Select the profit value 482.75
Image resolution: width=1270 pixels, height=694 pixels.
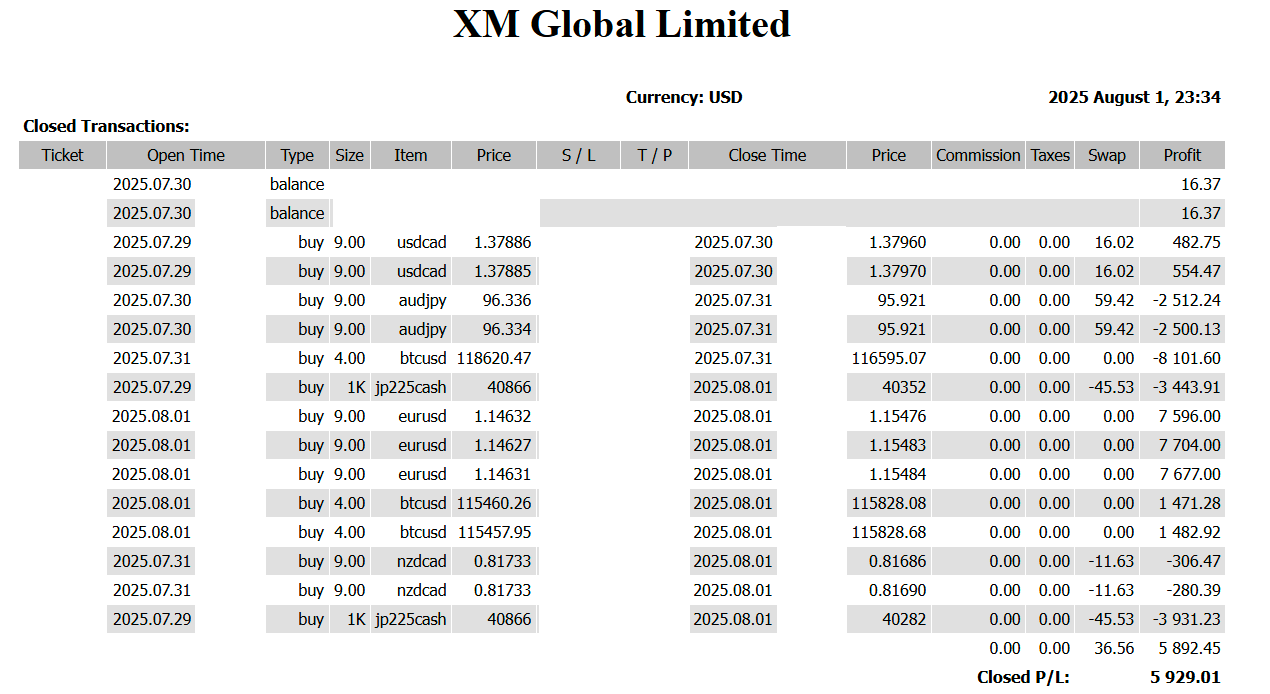[x=1196, y=242]
